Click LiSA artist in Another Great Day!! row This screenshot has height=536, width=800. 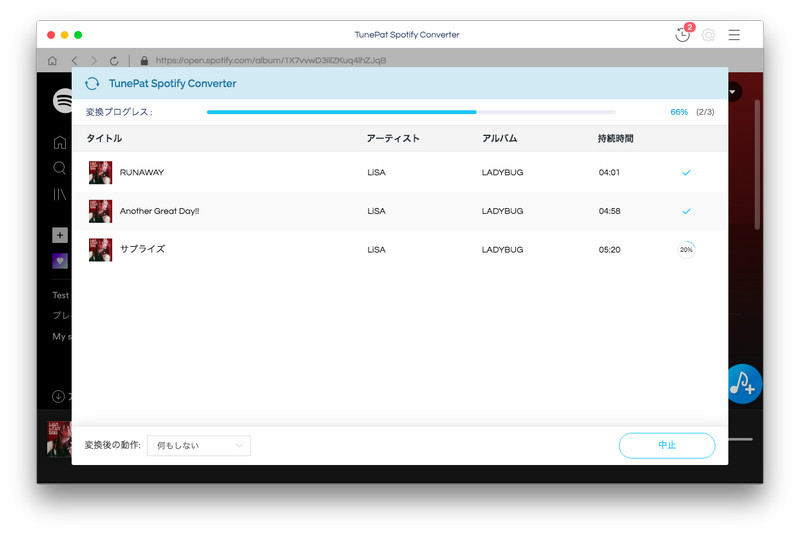[377, 211]
